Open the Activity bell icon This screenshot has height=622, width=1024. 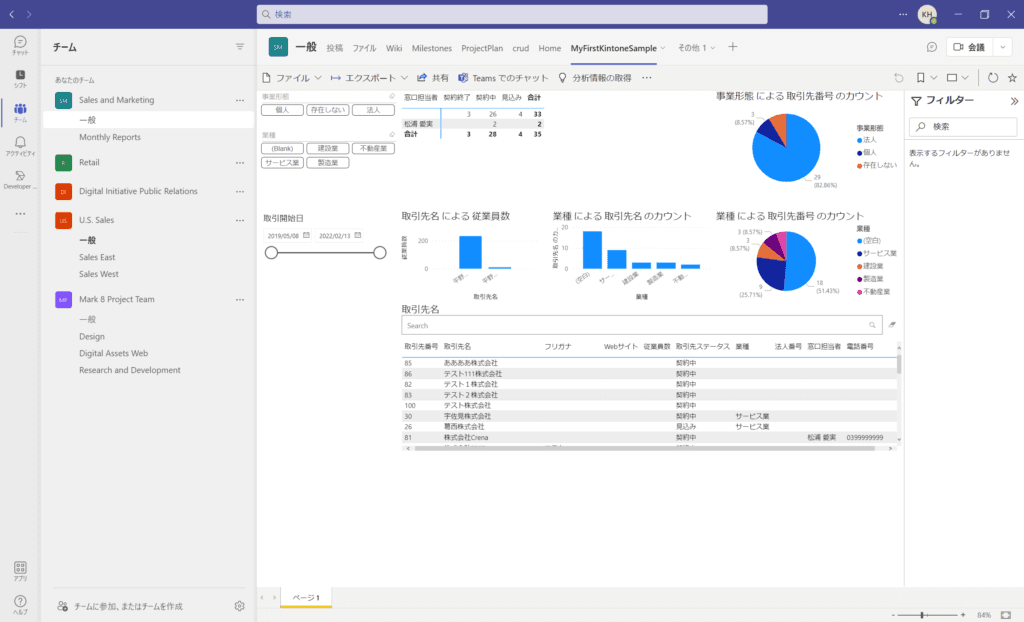[20, 146]
